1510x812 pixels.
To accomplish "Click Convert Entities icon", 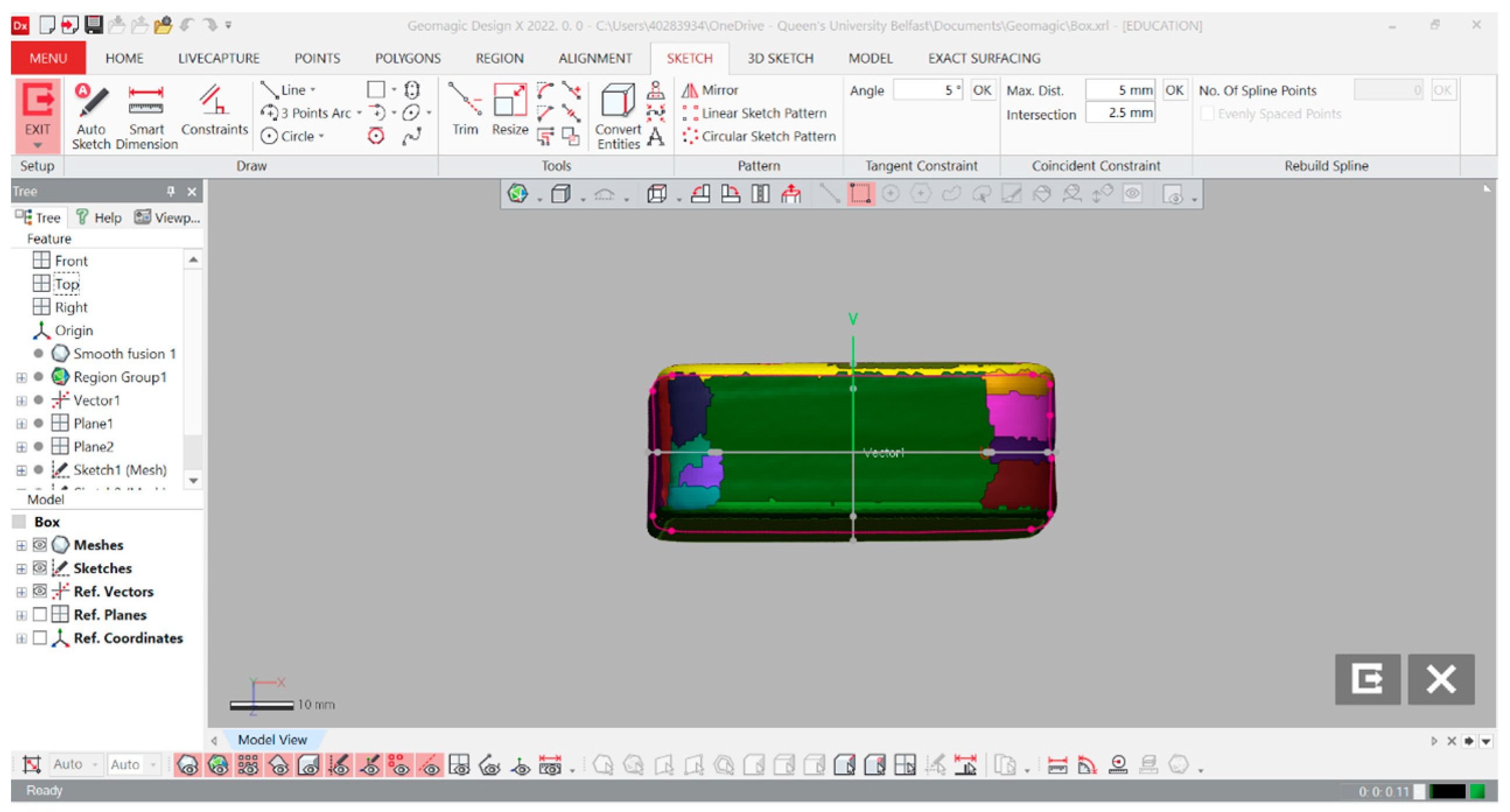I will [618, 101].
